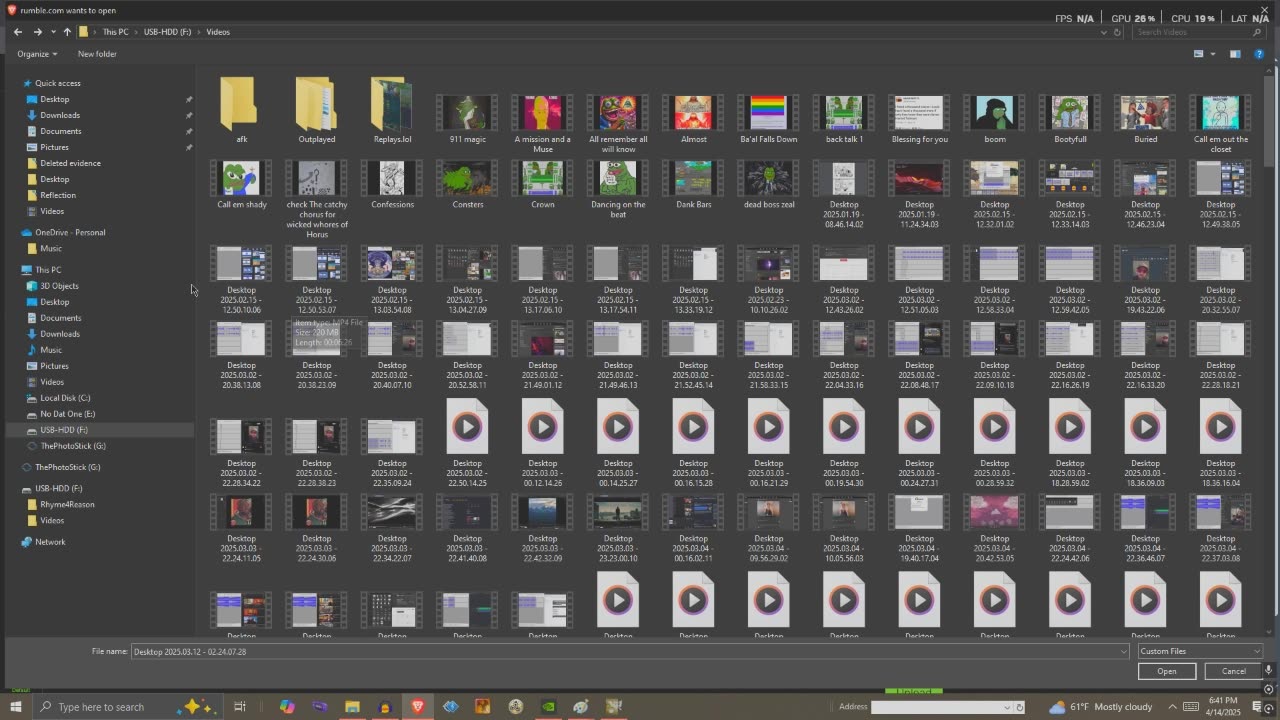The image size is (1280, 720).
Task: Click the taskbar search box
Action: [125, 707]
